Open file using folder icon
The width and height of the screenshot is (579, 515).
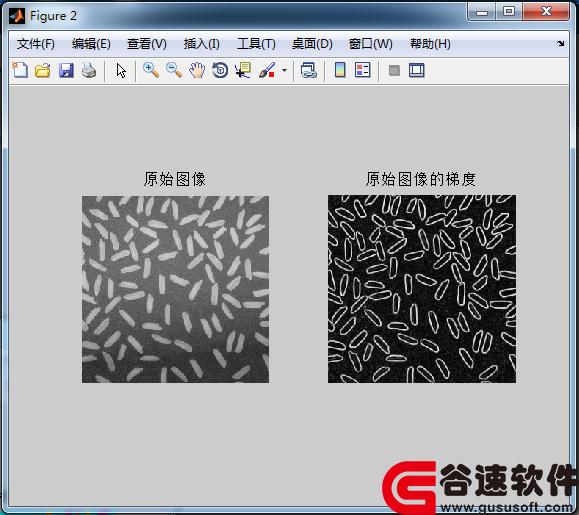(x=43, y=70)
